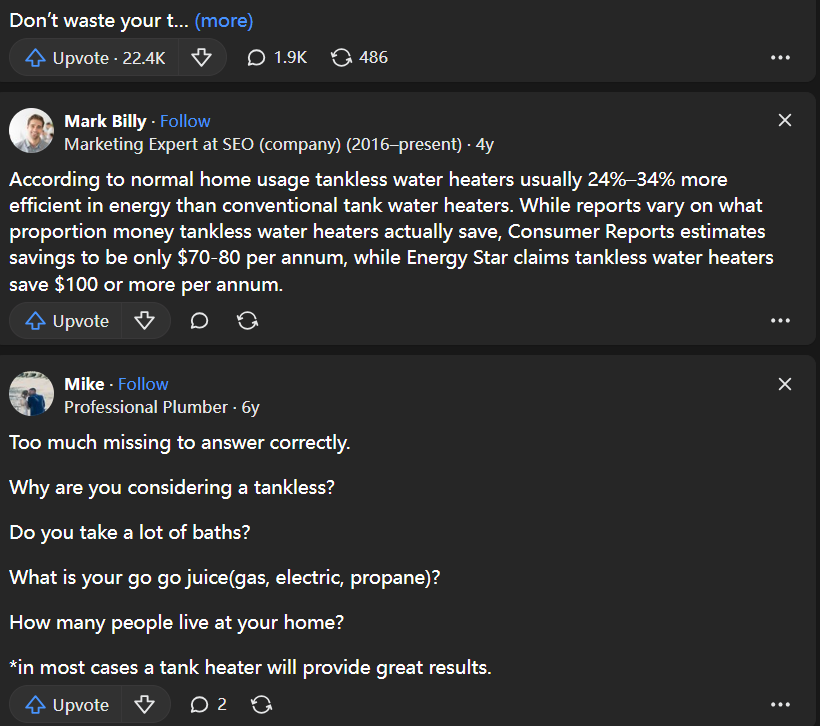This screenshot has height=726, width=820.
Task: Follow Mark Billy
Action: [x=185, y=121]
